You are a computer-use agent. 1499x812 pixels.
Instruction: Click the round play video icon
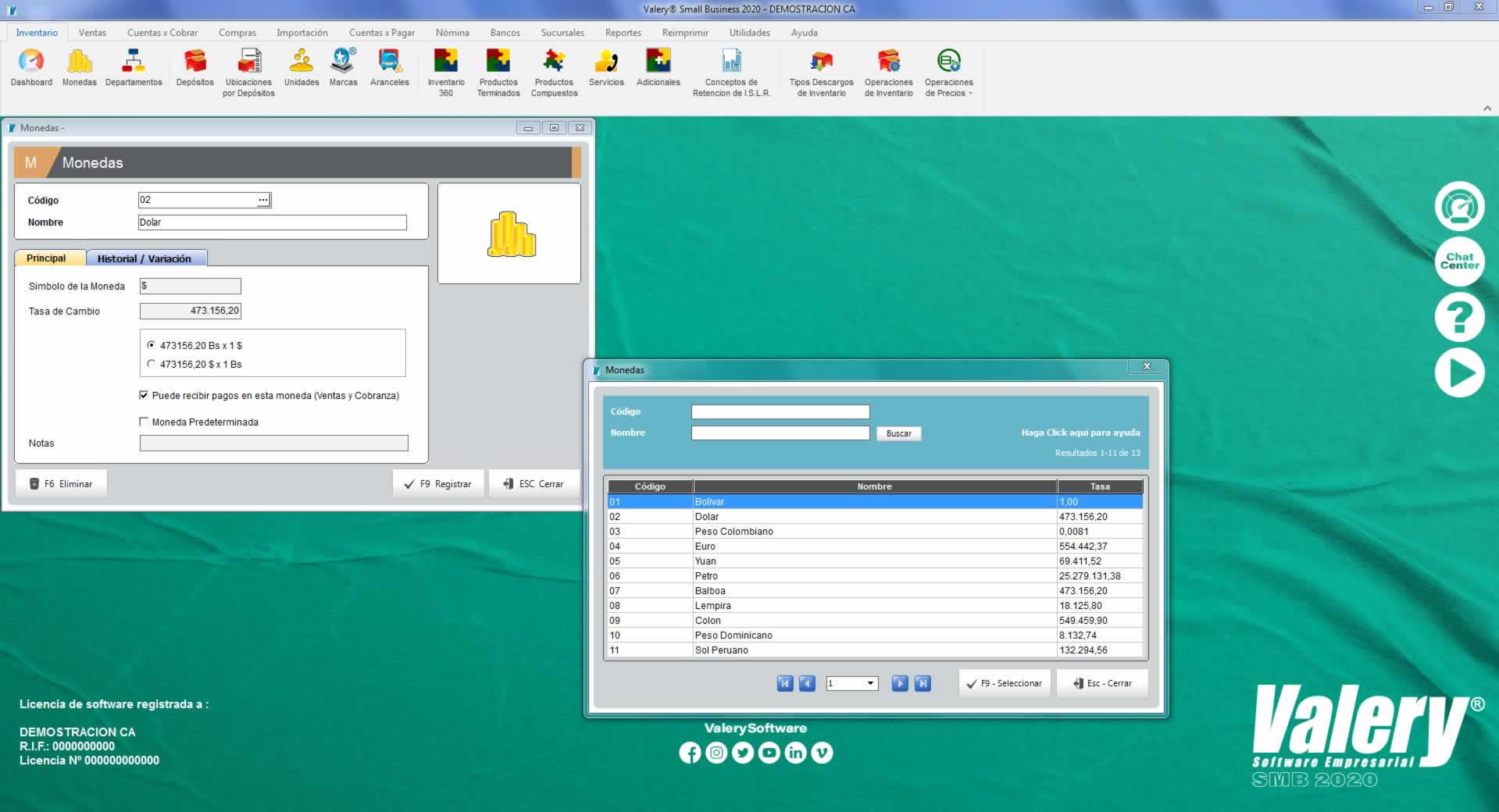coord(1459,372)
